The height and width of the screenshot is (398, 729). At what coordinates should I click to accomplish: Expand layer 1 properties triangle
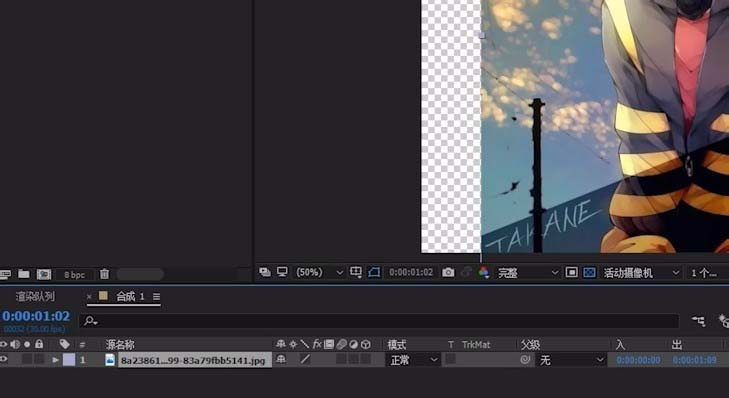pos(56,360)
